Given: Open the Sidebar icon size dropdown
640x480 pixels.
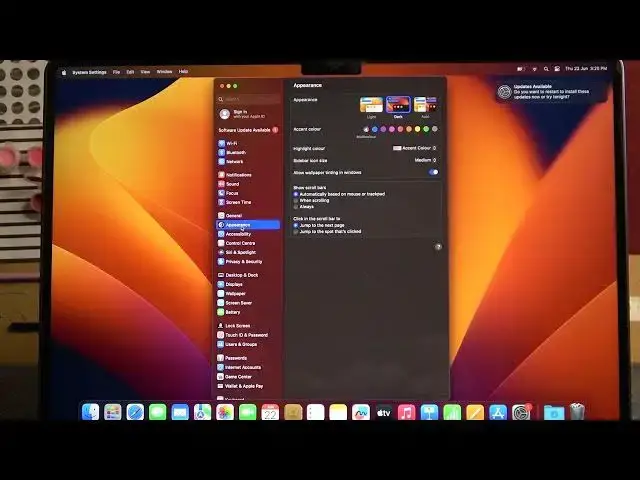Looking at the screenshot, I should pyautogui.click(x=425, y=160).
